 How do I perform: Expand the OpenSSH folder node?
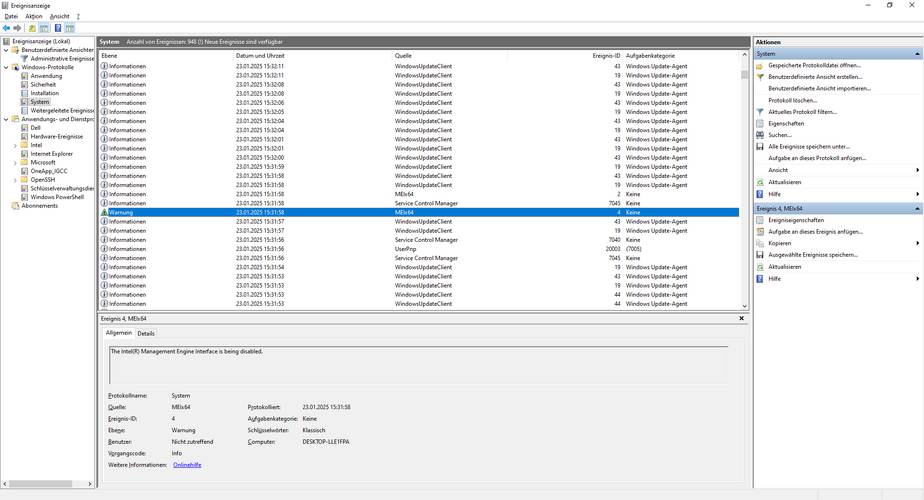point(15,180)
